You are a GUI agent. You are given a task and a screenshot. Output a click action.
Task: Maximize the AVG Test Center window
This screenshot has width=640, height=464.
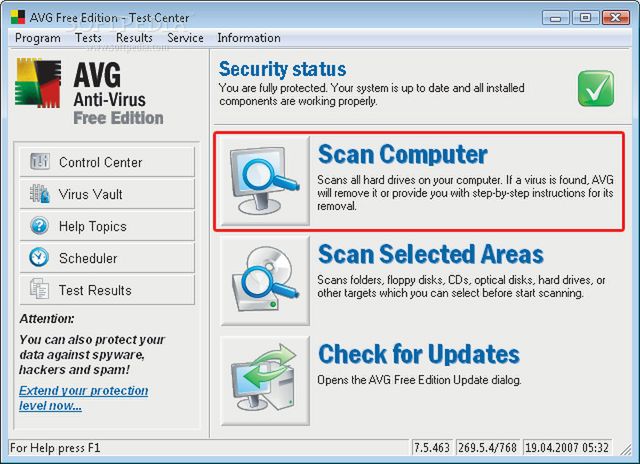pos(585,18)
